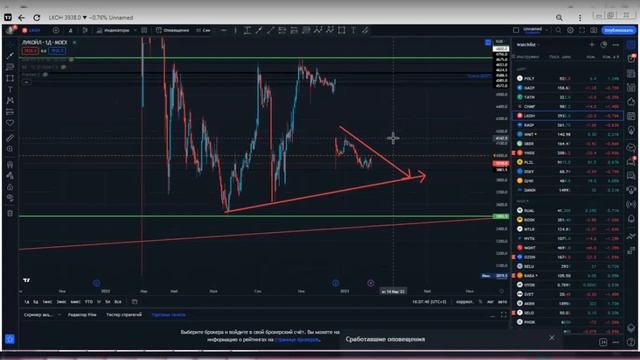Select the trend line tool in top toolbar

tap(270, 30)
